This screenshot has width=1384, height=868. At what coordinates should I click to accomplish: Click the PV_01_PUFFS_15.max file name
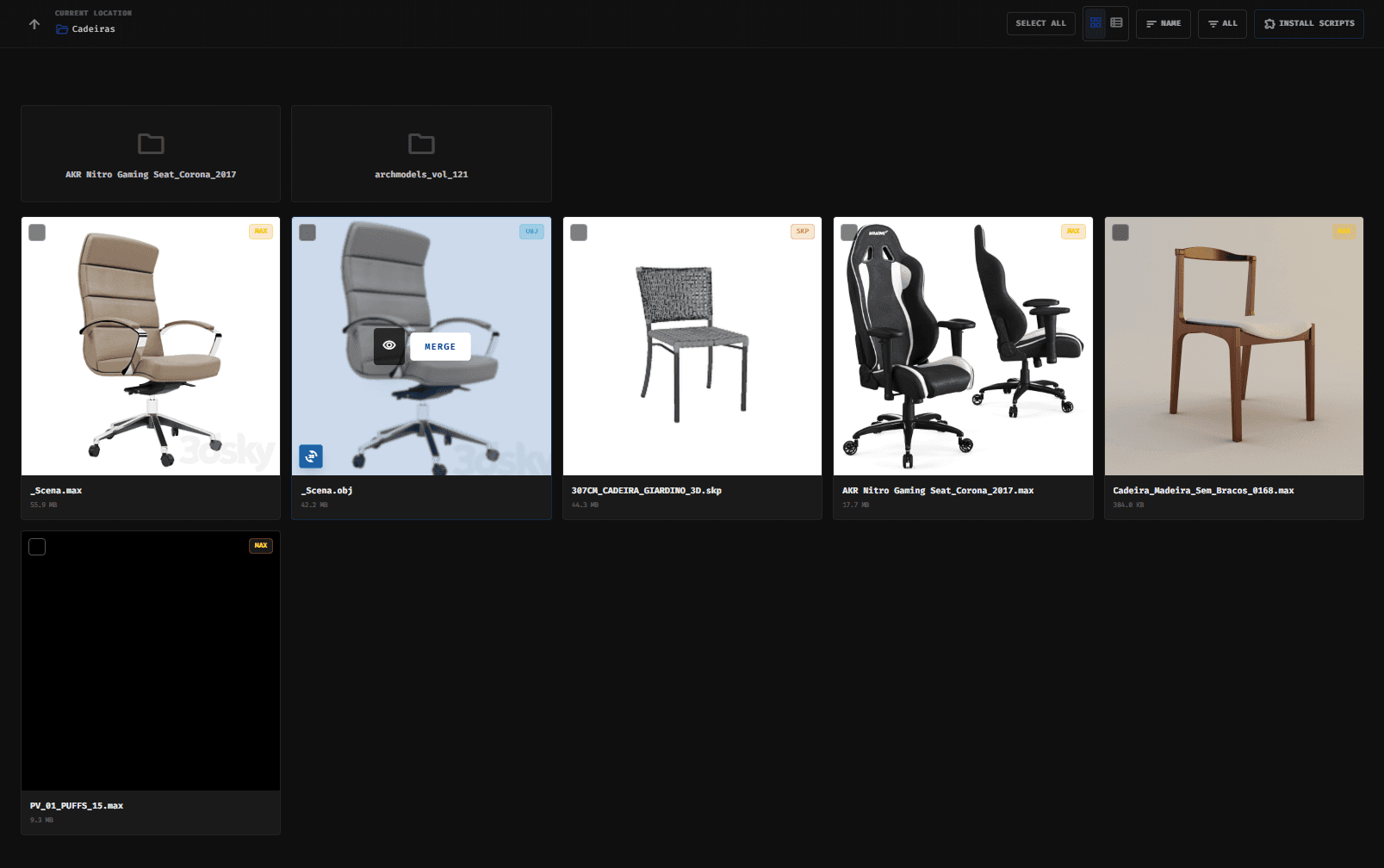(x=77, y=806)
